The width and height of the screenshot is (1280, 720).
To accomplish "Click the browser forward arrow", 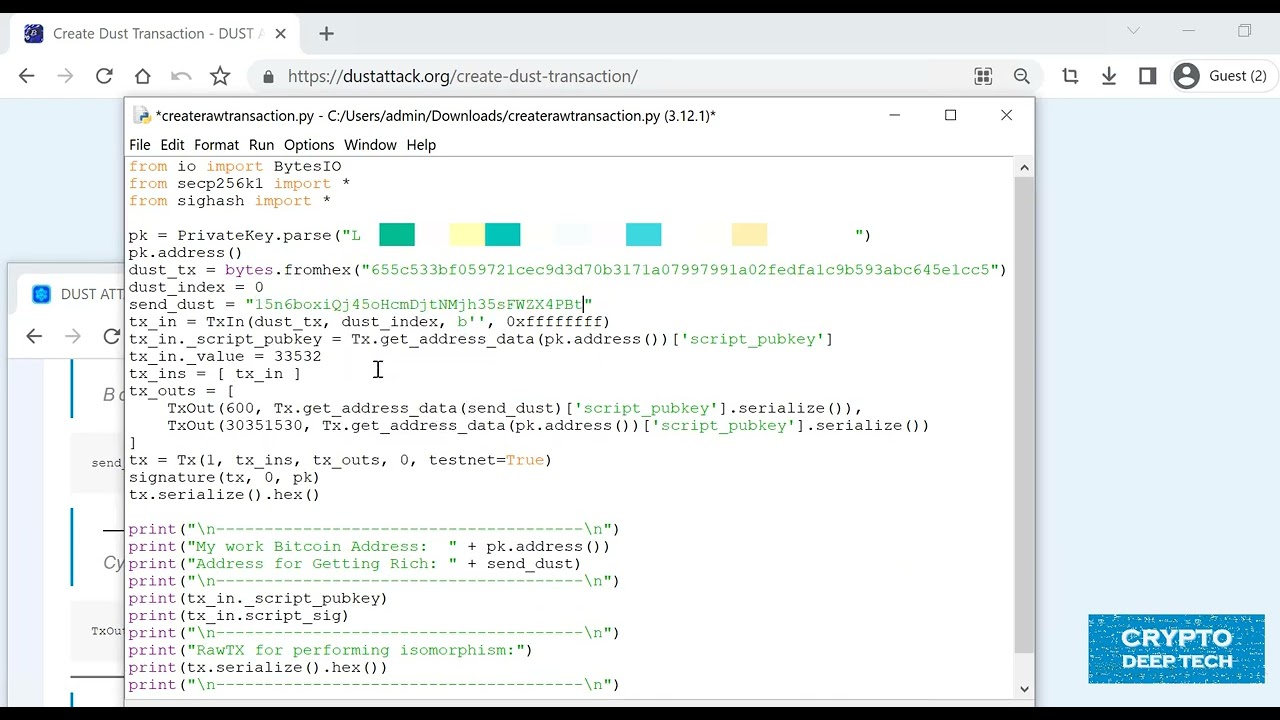I will coord(65,76).
